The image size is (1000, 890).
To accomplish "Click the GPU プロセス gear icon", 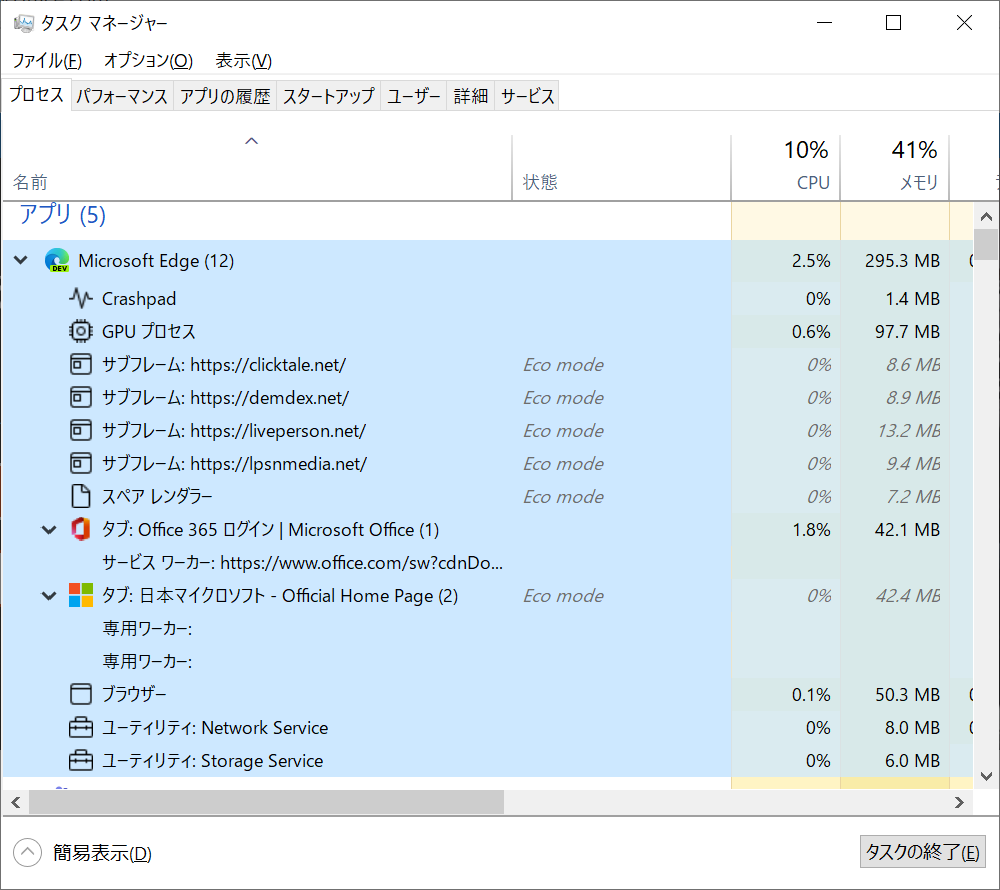I will coord(80,331).
